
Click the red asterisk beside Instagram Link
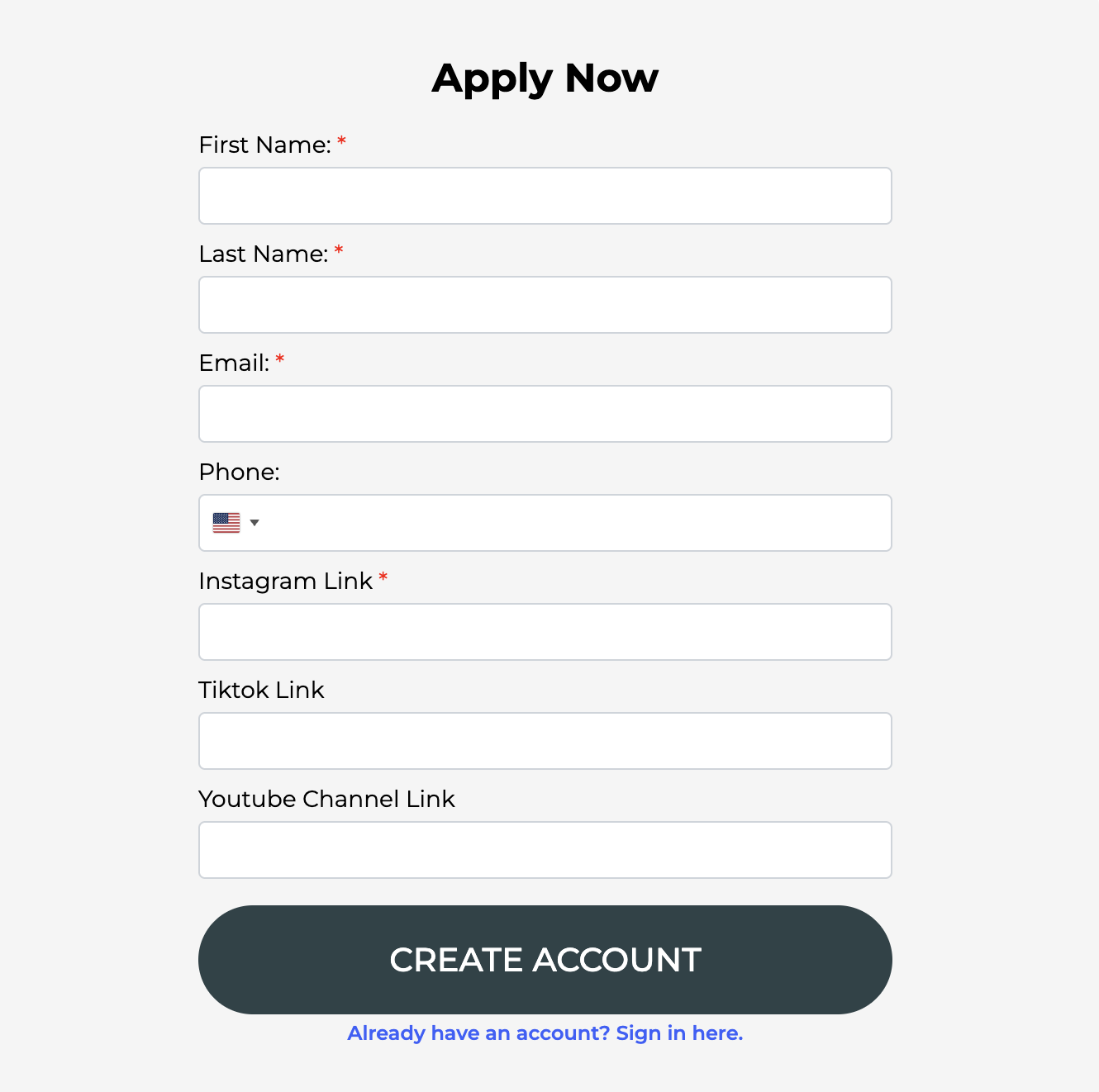383,578
